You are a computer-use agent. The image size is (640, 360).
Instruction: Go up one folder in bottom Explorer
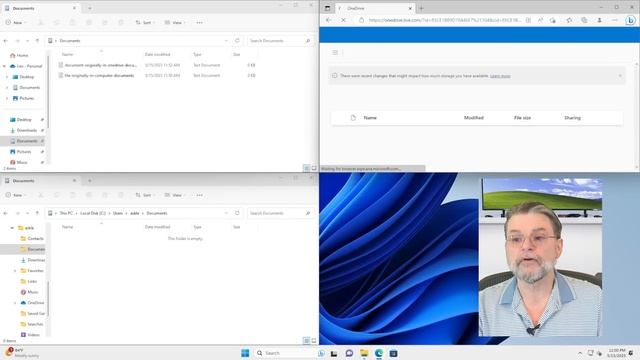click(37, 213)
